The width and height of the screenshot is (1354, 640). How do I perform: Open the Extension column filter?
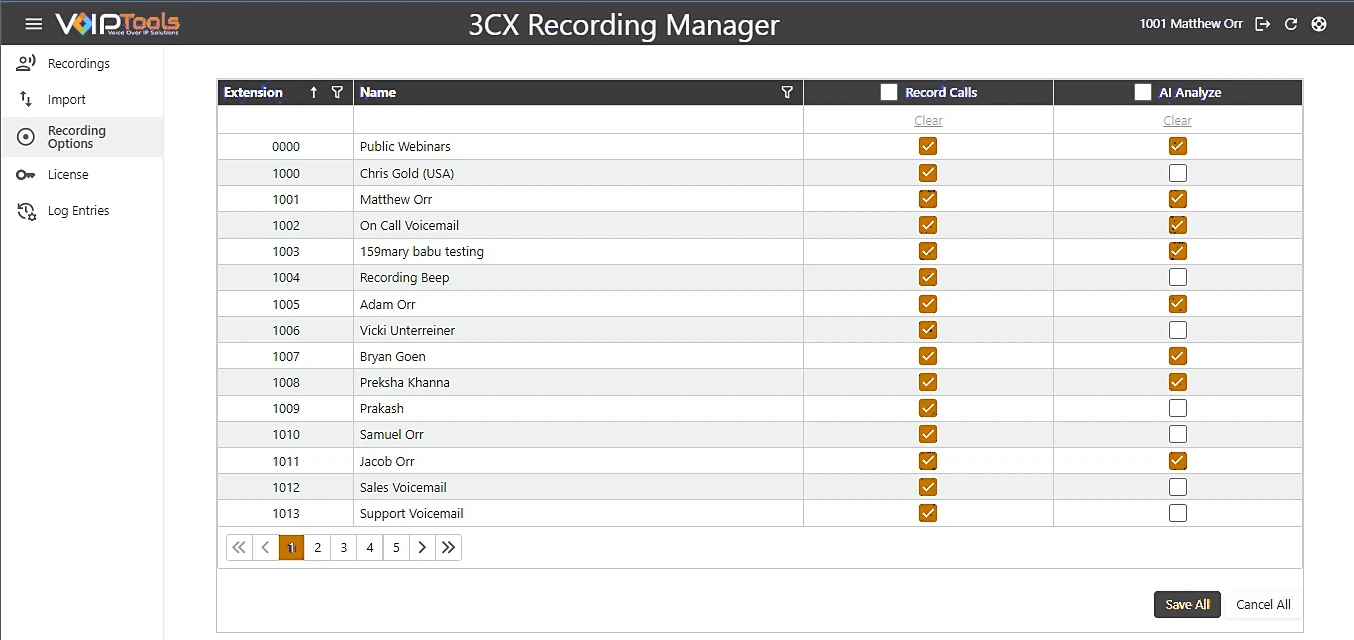337,92
